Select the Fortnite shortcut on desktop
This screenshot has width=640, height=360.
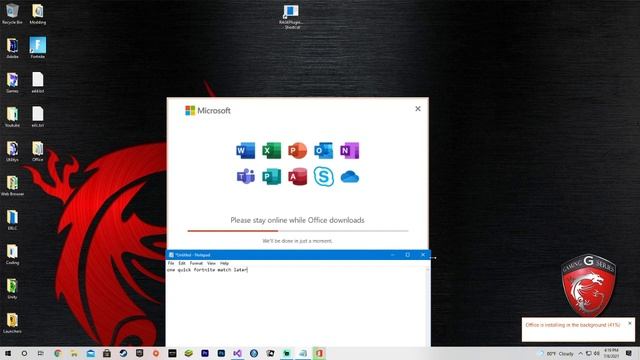pyautogui.click(x=38, y=47)
